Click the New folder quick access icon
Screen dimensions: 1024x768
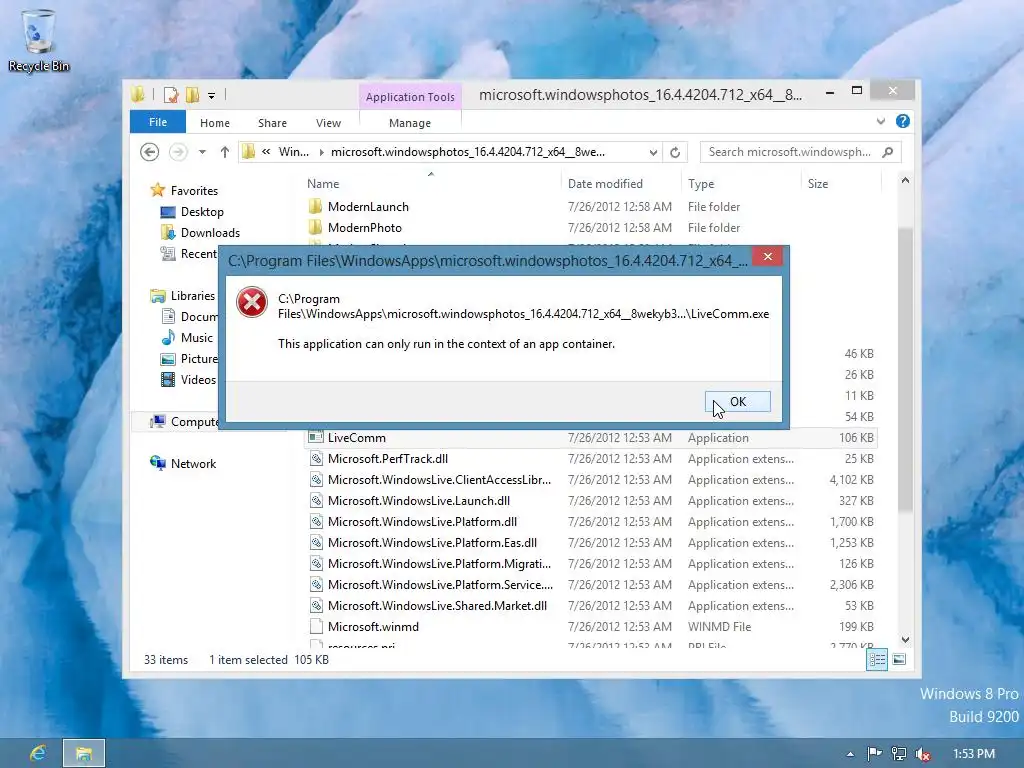tap(192, 95)
